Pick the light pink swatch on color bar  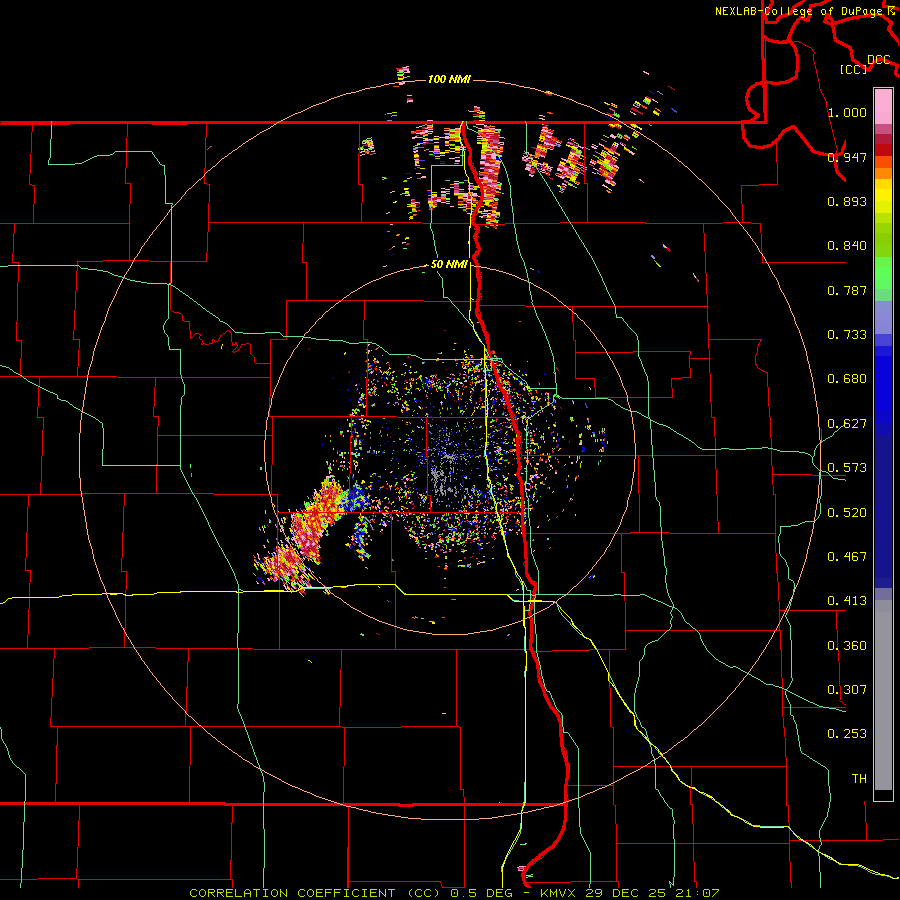point(883,106)
